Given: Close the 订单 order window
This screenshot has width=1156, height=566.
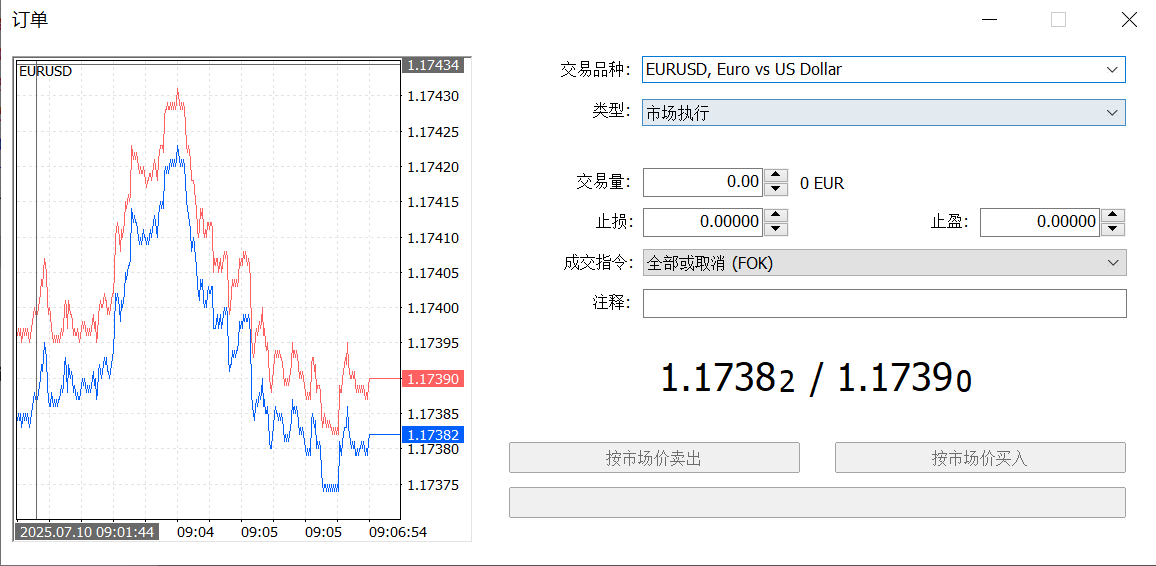Looking at the screenshot, I should (x=1129, y=20).
